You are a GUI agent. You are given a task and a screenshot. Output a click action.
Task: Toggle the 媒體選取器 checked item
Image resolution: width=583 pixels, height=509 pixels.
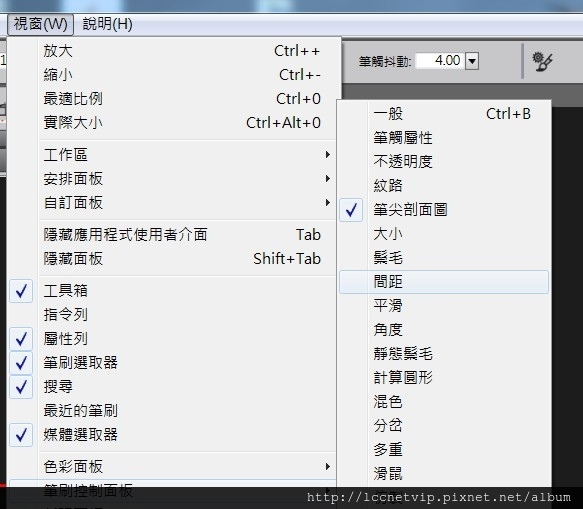click(173, 435)
